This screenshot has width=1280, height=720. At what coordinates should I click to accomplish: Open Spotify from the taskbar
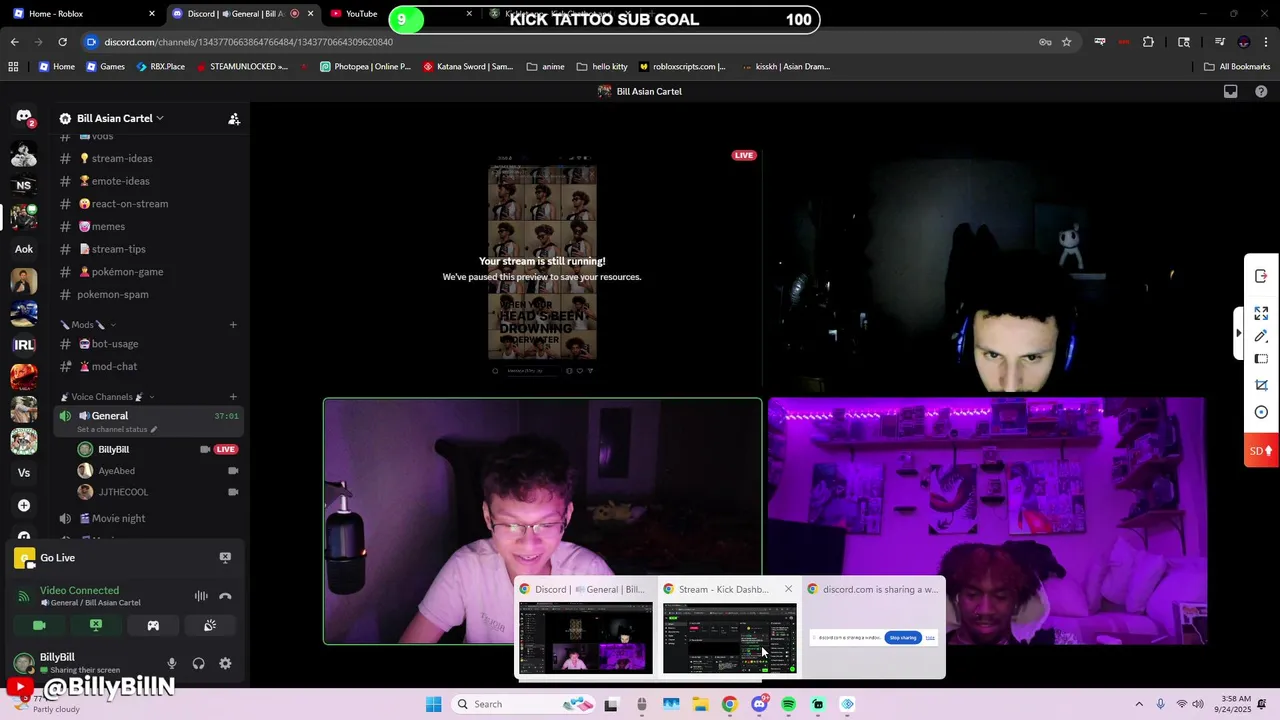tap(788, 704)
